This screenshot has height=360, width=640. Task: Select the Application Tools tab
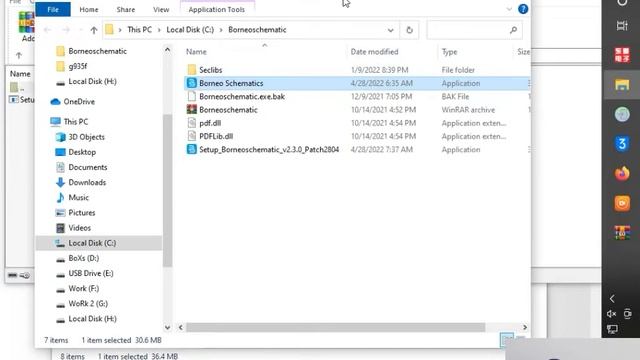tap(217, 9)
